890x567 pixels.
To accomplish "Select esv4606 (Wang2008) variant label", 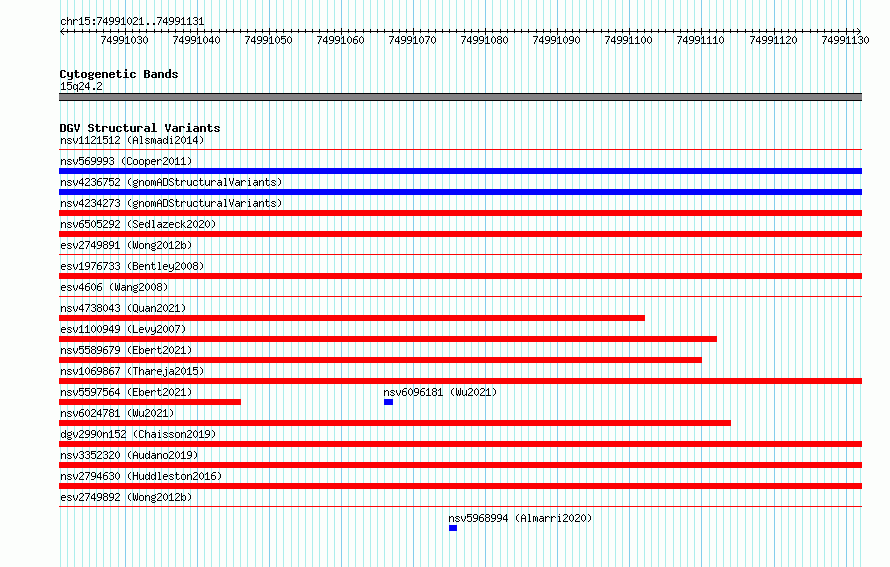I will [114, 287].
